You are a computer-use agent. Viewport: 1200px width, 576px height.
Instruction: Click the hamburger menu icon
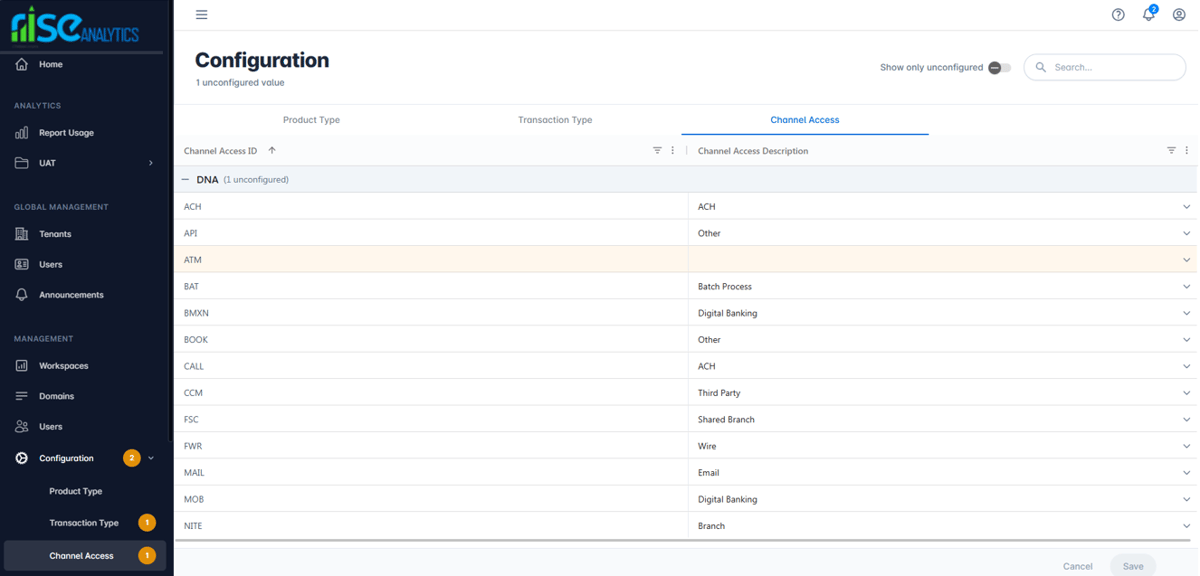pos(201,15)
